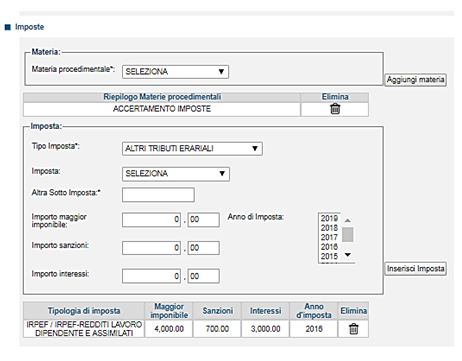Delete the IRPEF tax row via trash icon
Screen dimensions: 462x361
pos(354,329)
